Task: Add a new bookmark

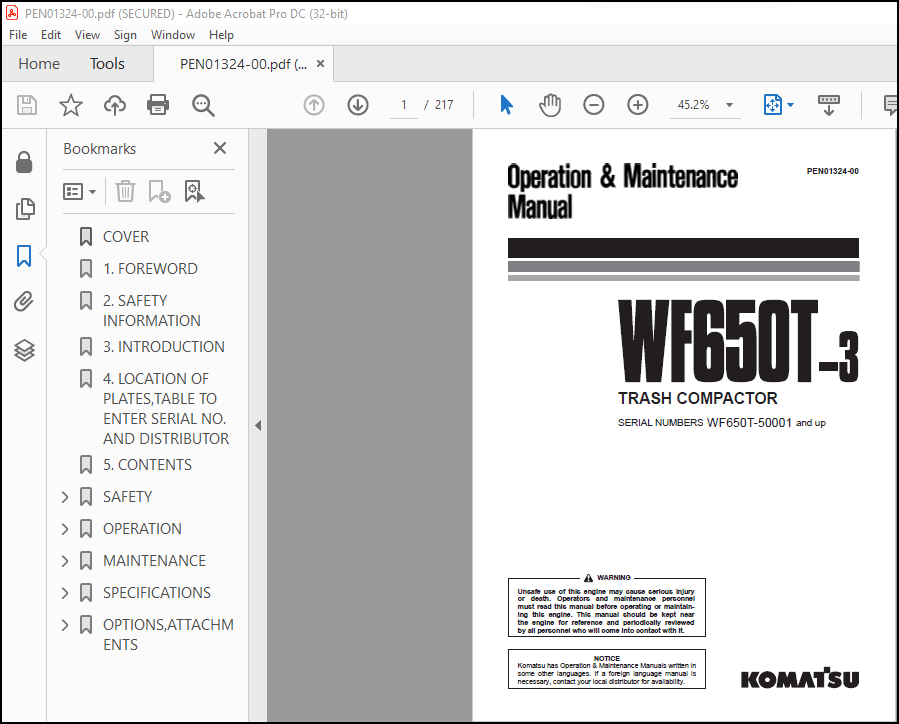Action: pos(160,191)
